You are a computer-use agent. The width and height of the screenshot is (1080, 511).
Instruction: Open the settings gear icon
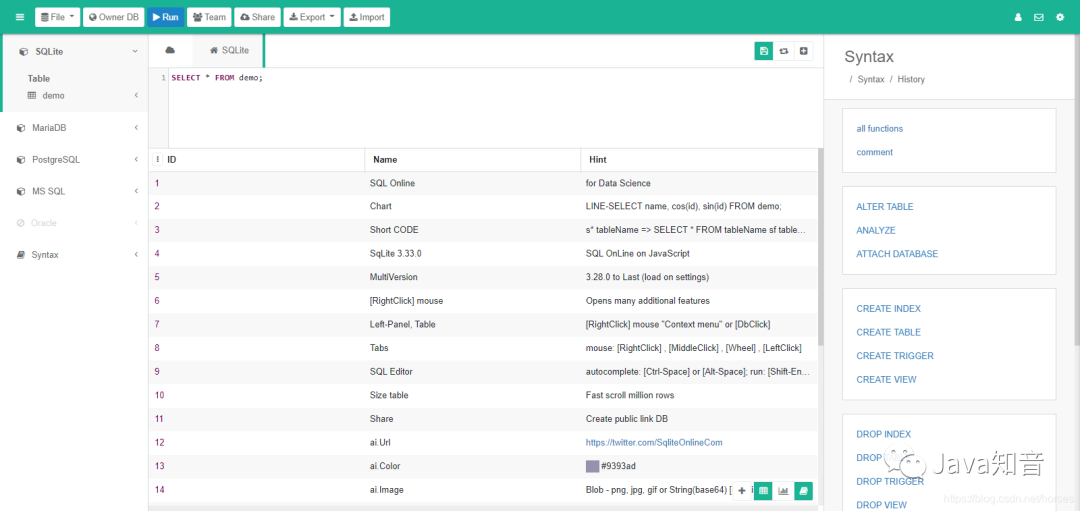coord(1059,17)
